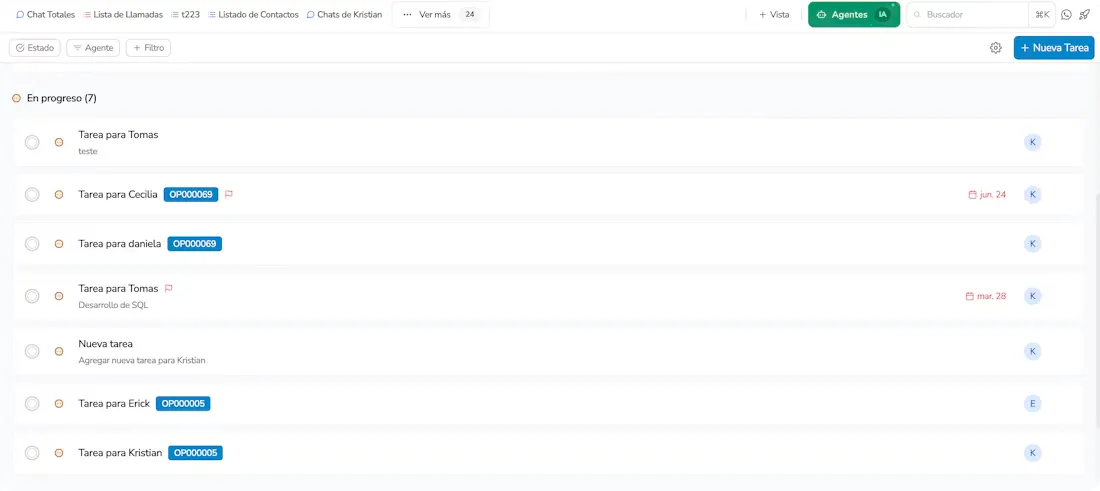The width and height of the screenshot is (1100, 491).
Task: Click the Nueva Tarea button
Action: point(1053,48)
